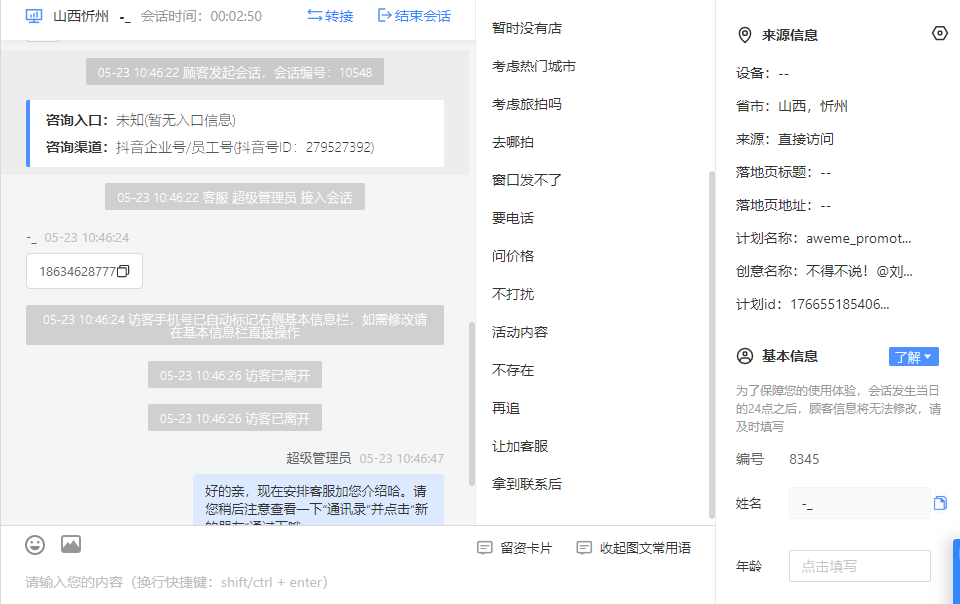960x604 pixels.
Task: Choose quick reply 要电话
Action: tap(513, 218)
